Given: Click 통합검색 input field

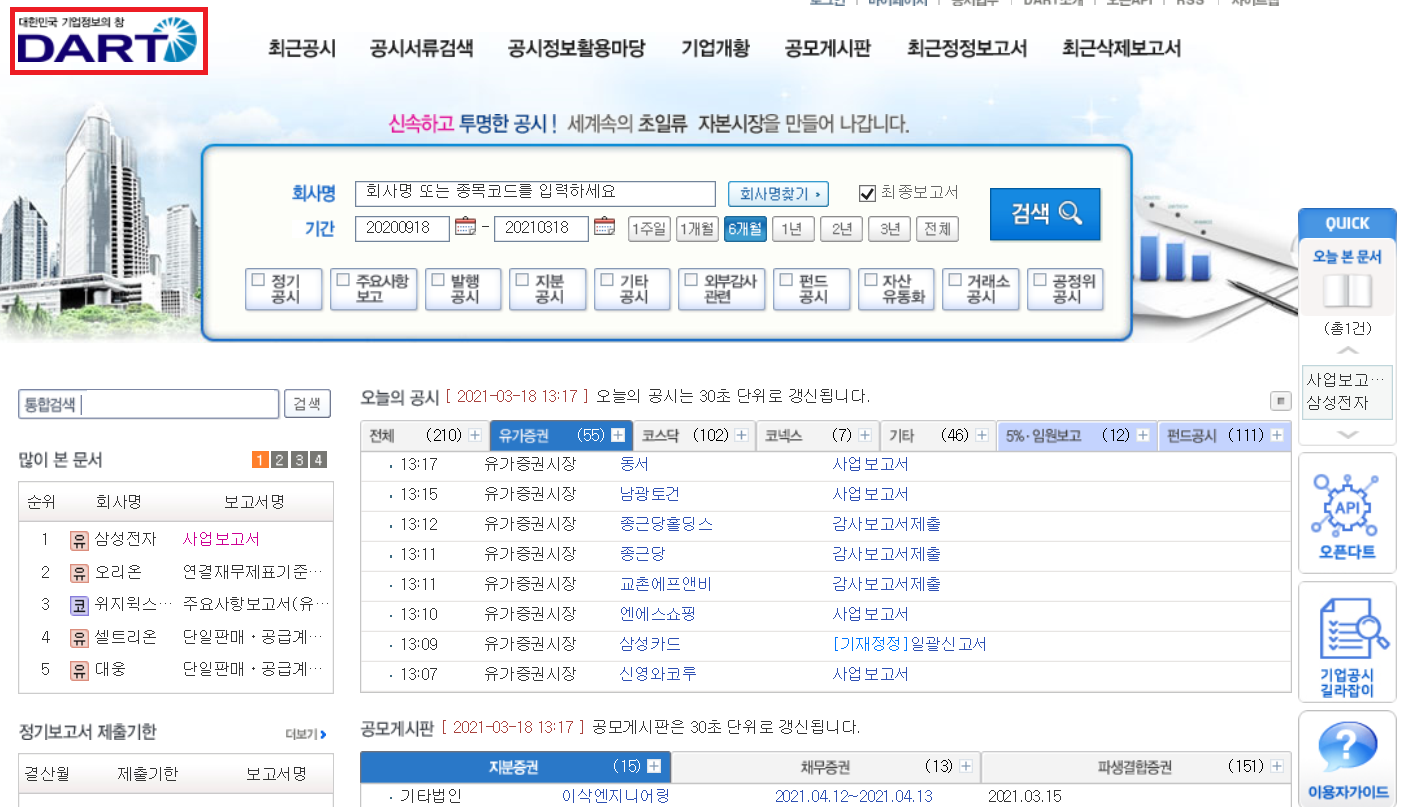Looking at the screenshot, I should 149,404.
